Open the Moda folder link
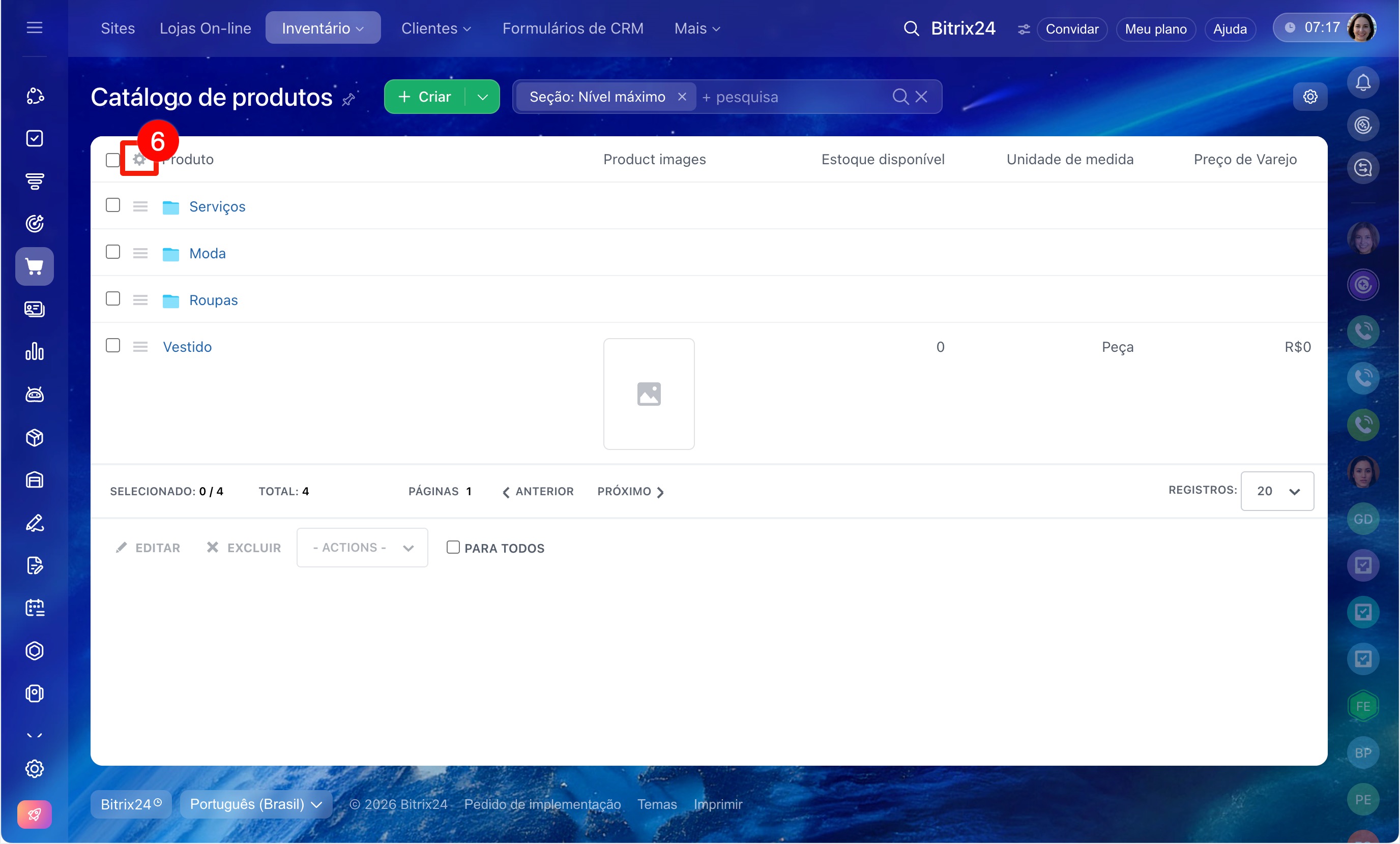Image resolution: width=1400 pixels, height=844 pixels. (x=208, y=253)
